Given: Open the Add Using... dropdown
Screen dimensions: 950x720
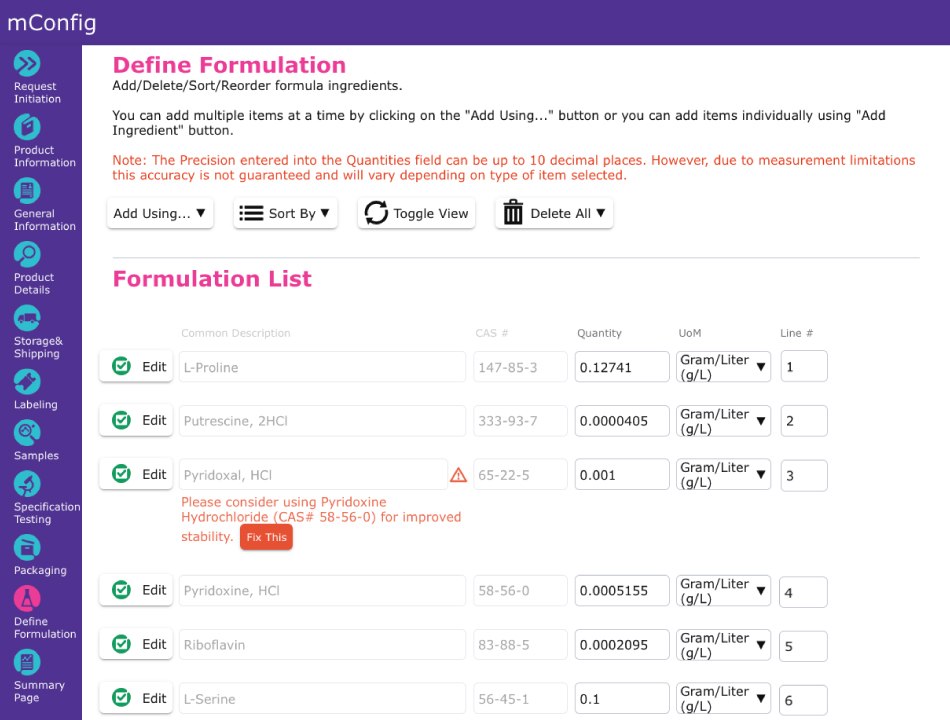Looking at the screenshot, I should 159,213.
